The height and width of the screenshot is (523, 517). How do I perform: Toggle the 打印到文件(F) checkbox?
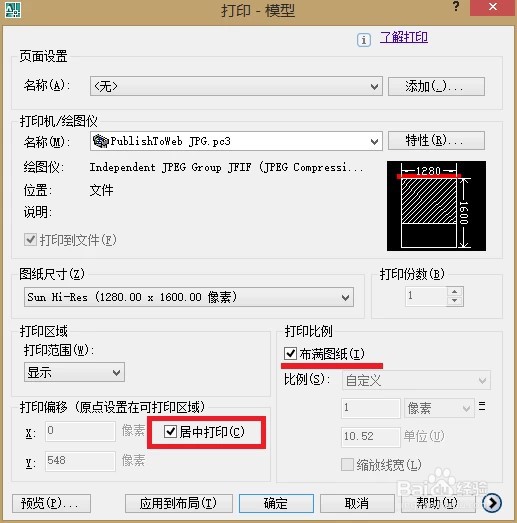(x=30, y=239)
